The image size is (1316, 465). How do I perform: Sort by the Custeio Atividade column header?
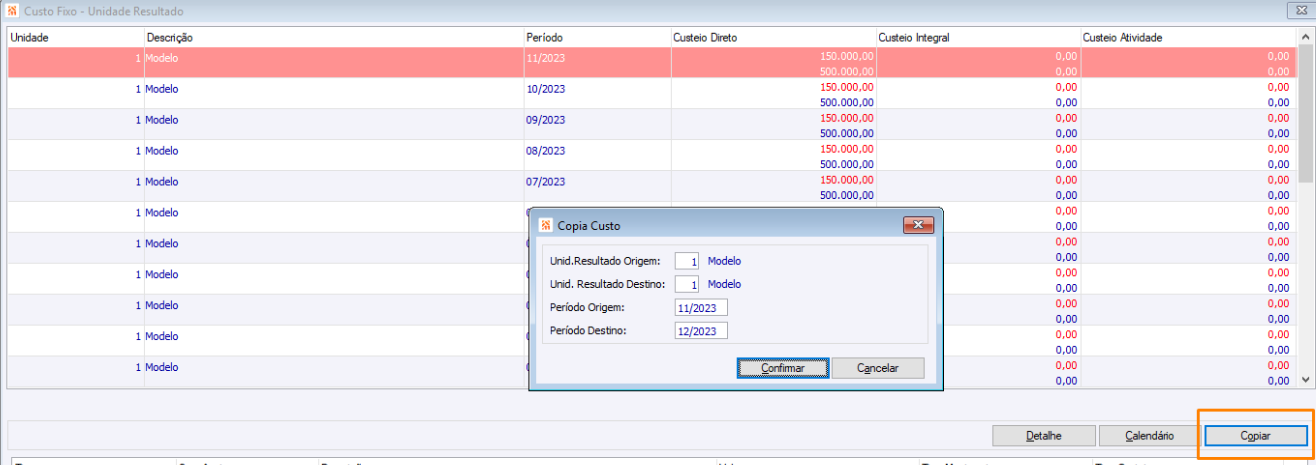(x=1188, y=37)
